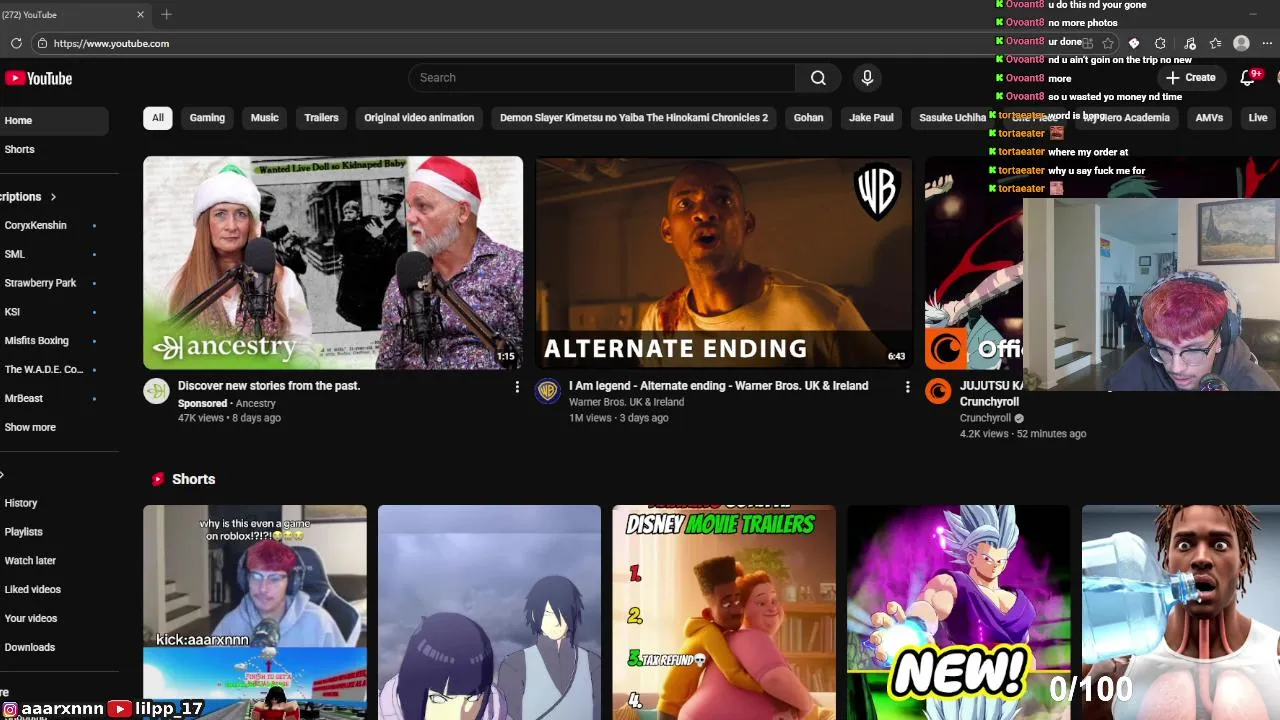The height and width of the screenshot is (720, 1280).
Task: Click the favorites star icon in address bar
Action: click(x=1108, y=43)
